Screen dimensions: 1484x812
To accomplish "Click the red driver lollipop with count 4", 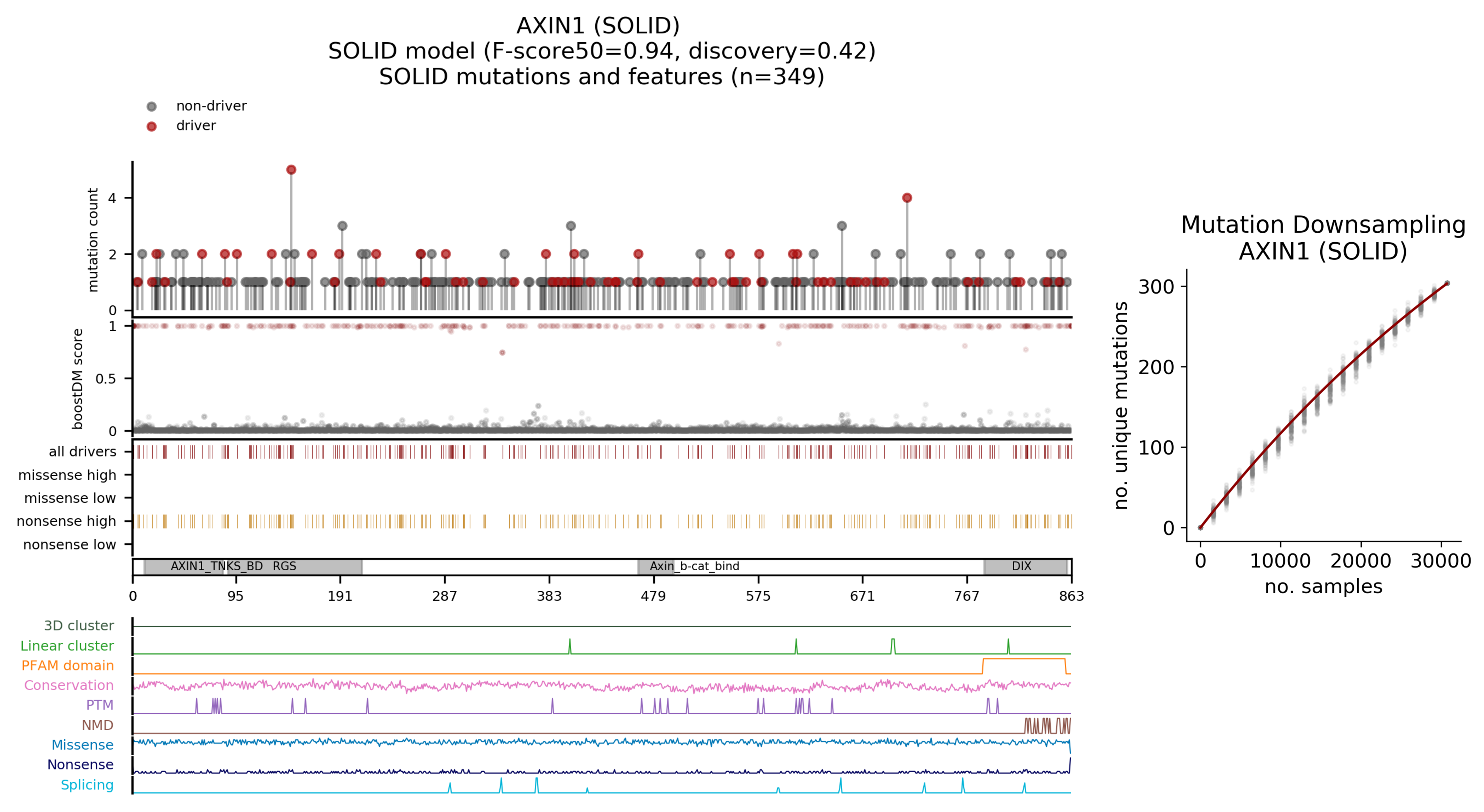I will coord(907,198).
